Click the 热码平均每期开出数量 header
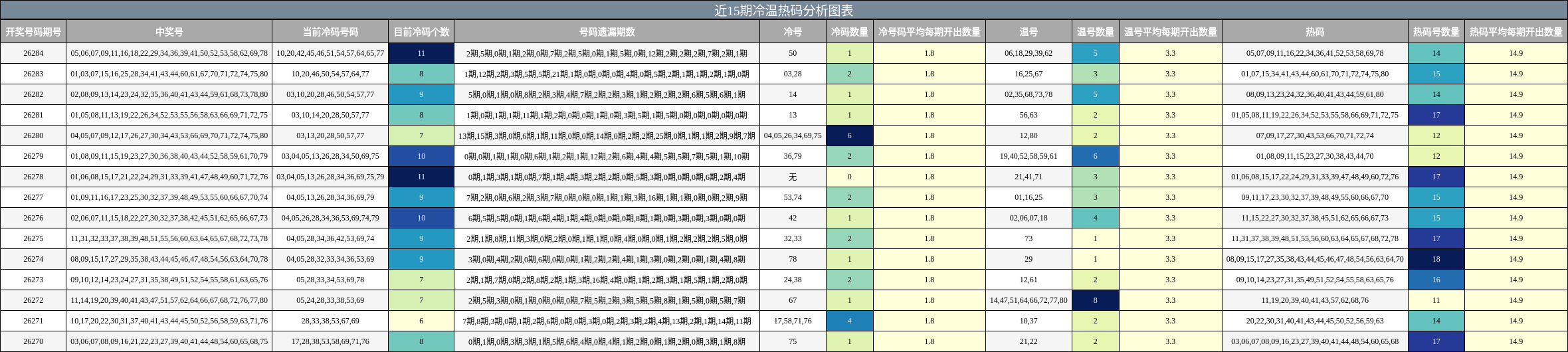Viewport: 1568px width, 352px height. [1516, 32]
